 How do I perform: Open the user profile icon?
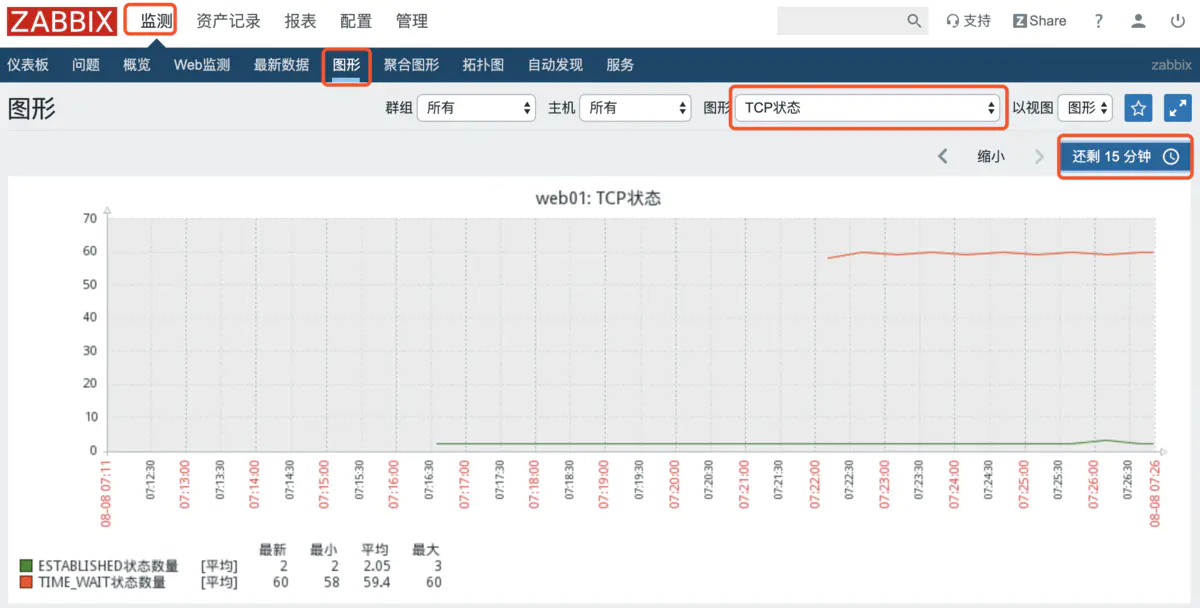point(1138,21)
